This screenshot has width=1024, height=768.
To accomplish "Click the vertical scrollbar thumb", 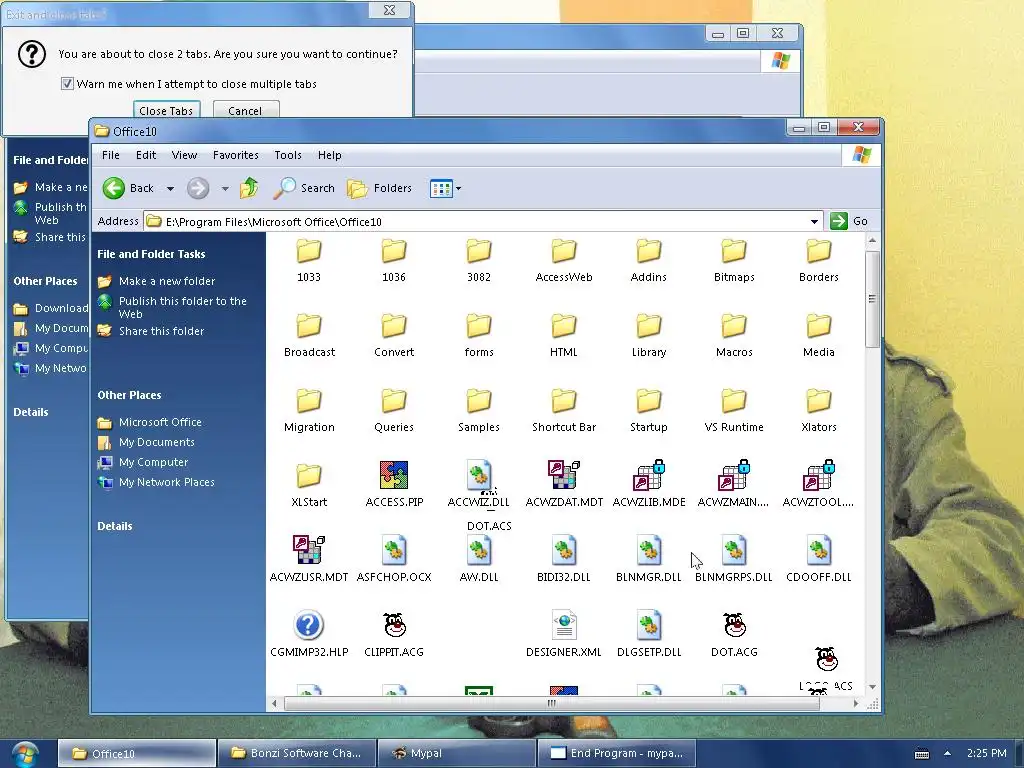I will [872, 298].
